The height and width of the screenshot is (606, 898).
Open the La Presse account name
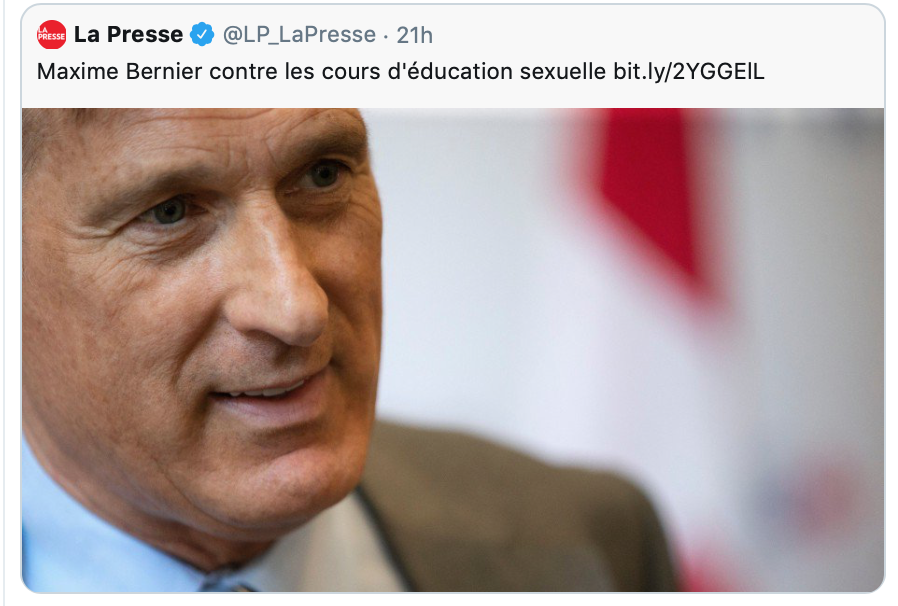pyautogui.click(x=128, y=34)
